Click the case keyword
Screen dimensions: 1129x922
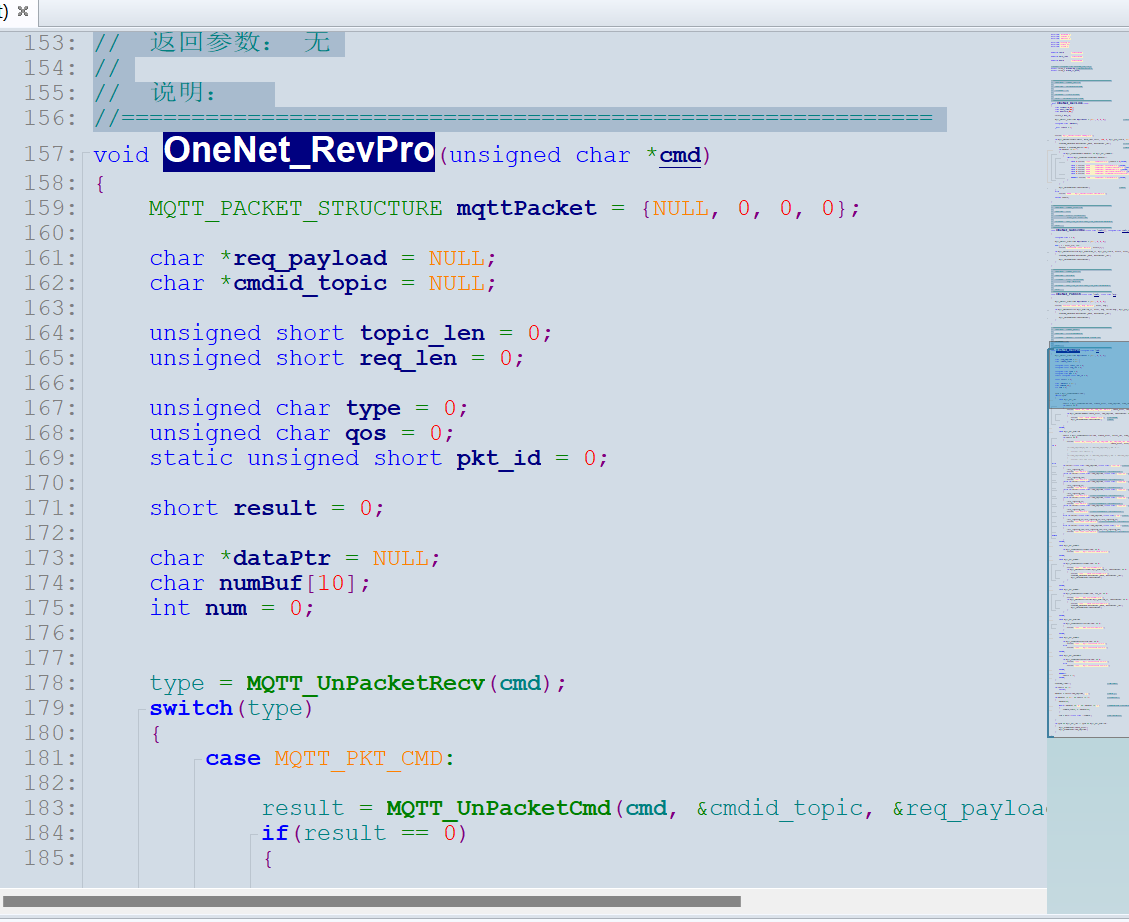[x=233, y=759]
